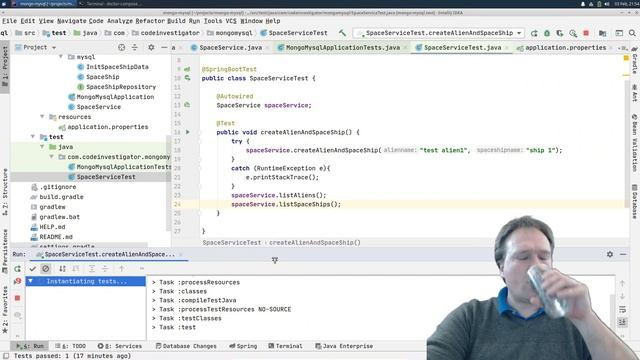This screenshot has height=360, width=640.
Task: Open the TODO tool window
Action: [x=70, y=346]
